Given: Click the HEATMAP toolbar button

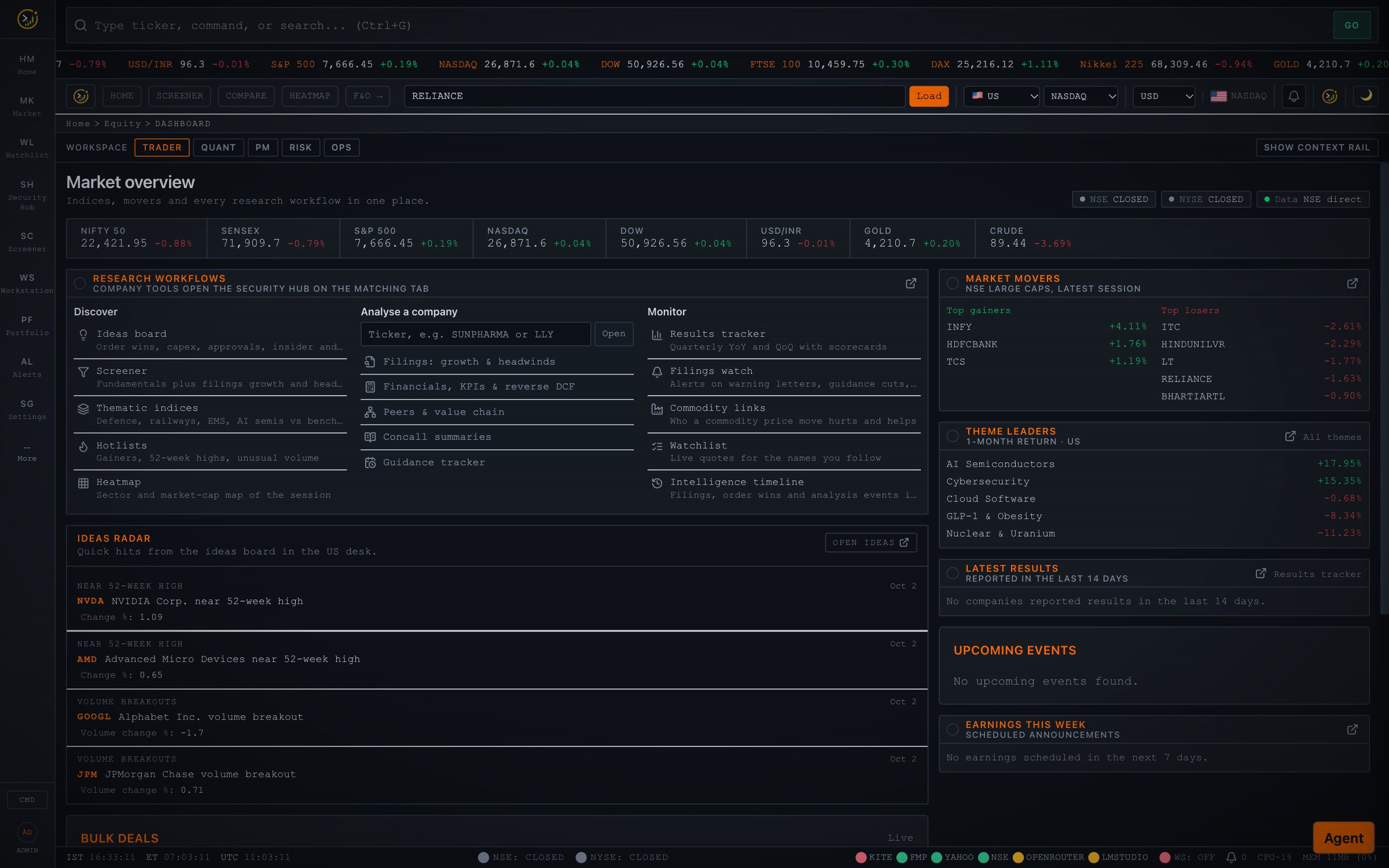Looking at the screenshot, I should tap(310, 96).
